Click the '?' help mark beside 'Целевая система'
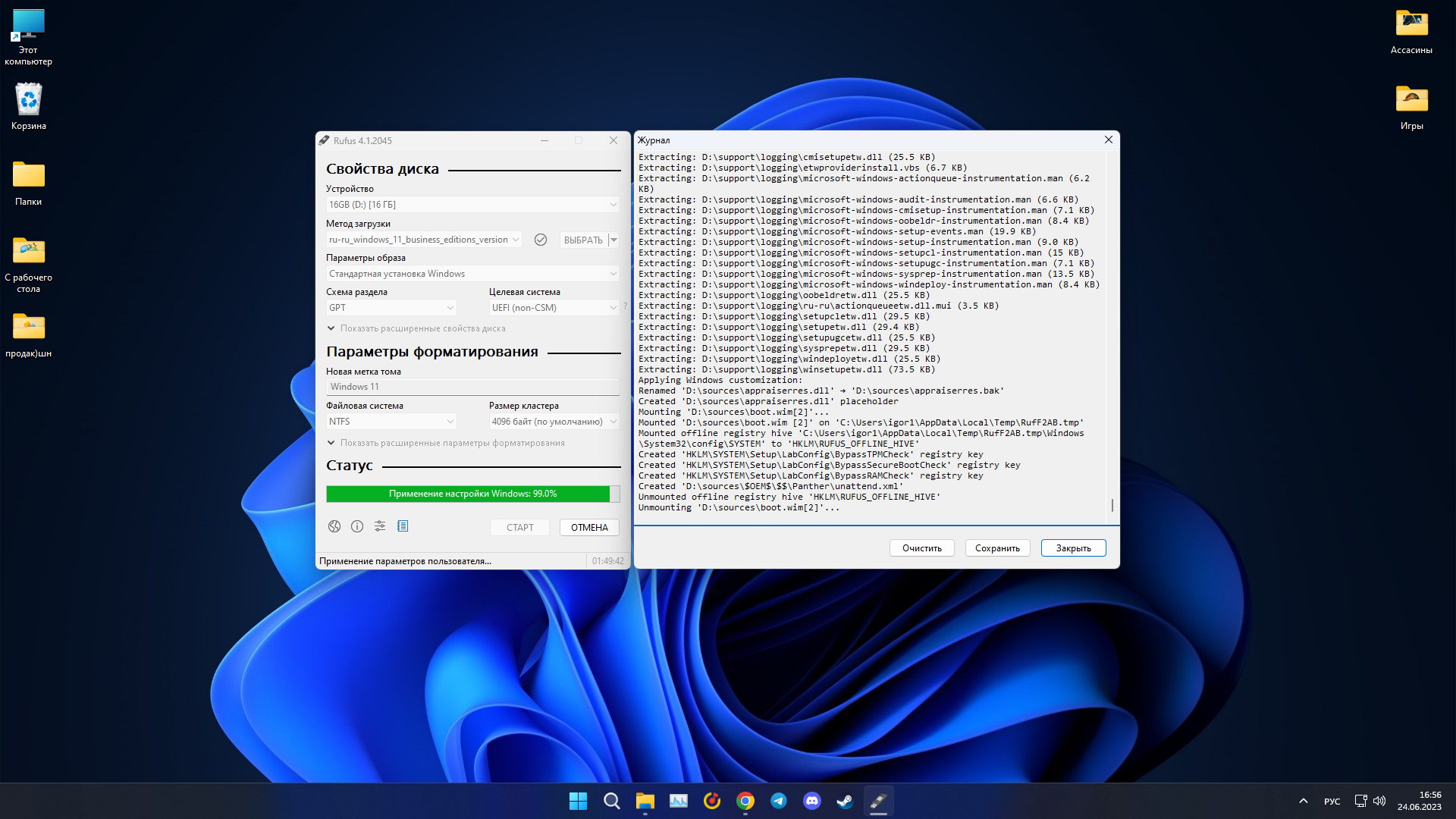1456x819 pixels. tap(625, 306)
